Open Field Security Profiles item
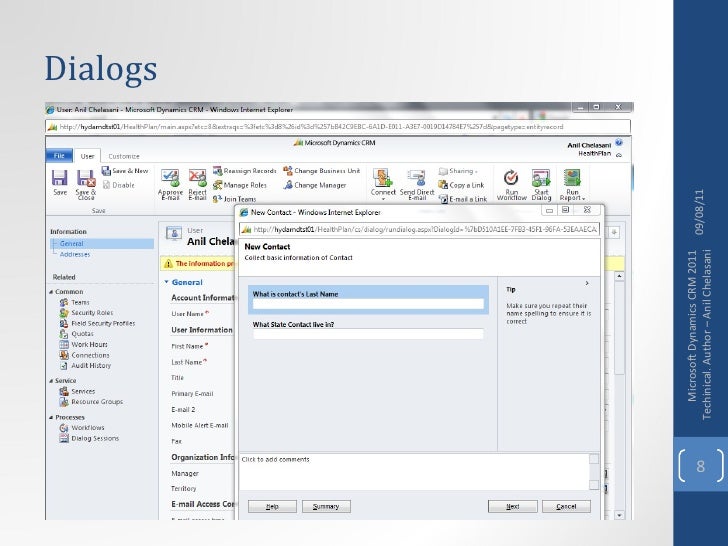The width and height of the screenshot is (728, 546). (97, 324)
